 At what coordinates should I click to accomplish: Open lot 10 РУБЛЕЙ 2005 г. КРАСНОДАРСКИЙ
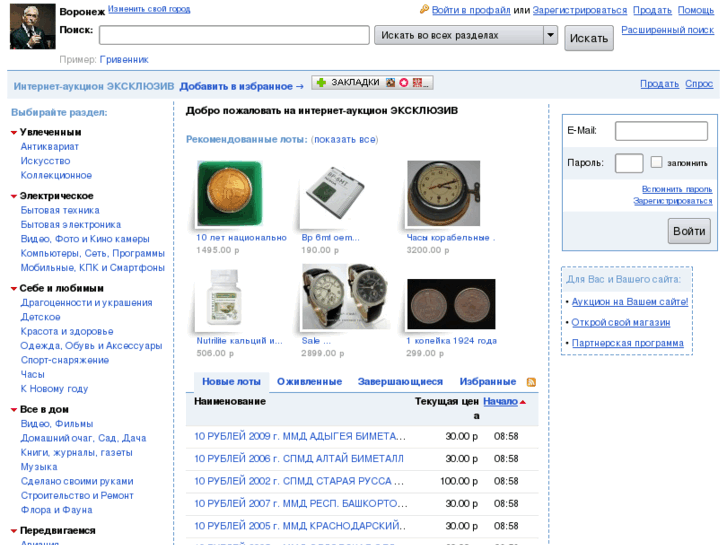click(300, 526)
